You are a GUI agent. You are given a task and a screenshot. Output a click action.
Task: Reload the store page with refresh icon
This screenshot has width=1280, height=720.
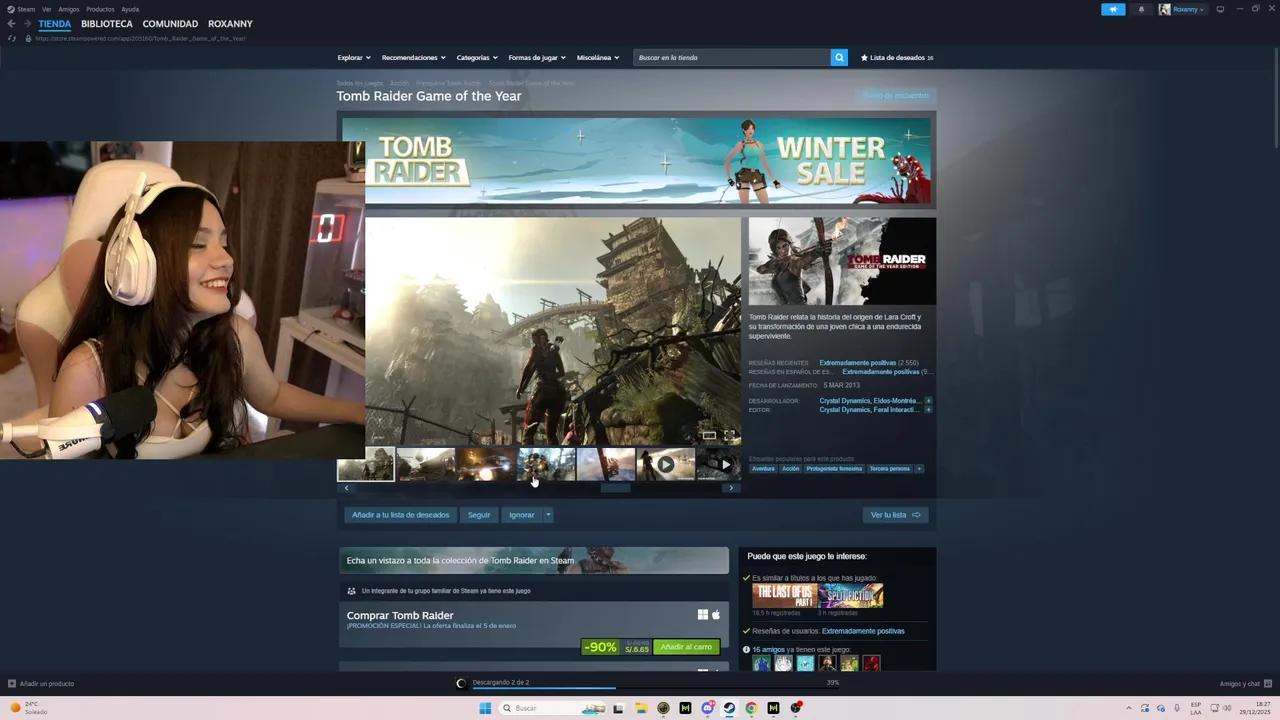tap(12, 38)
